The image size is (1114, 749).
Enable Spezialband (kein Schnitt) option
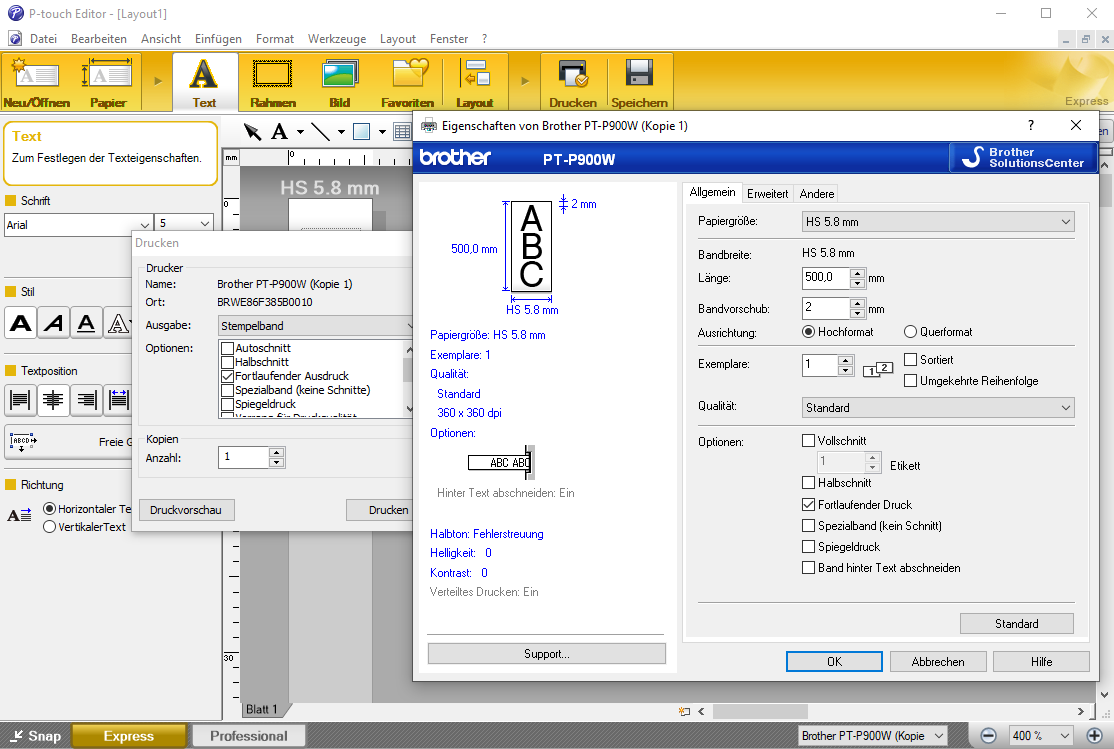[x=808, y=526]
